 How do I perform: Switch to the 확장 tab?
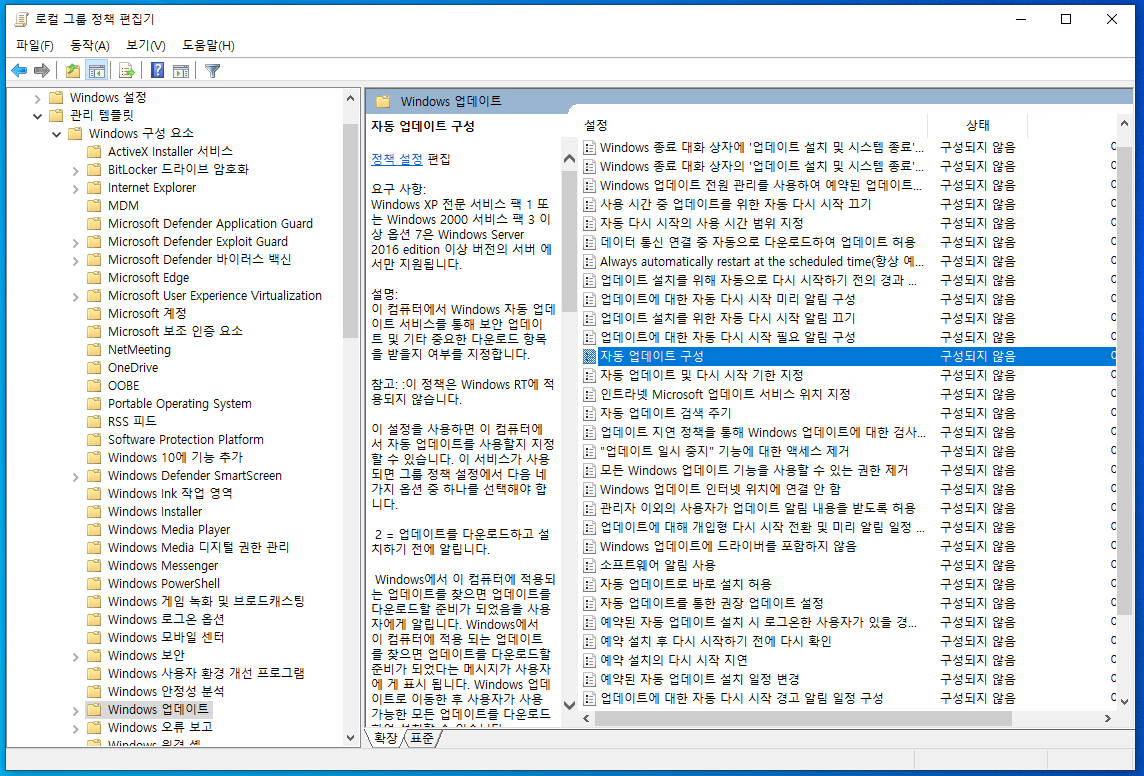click(384, 738)
